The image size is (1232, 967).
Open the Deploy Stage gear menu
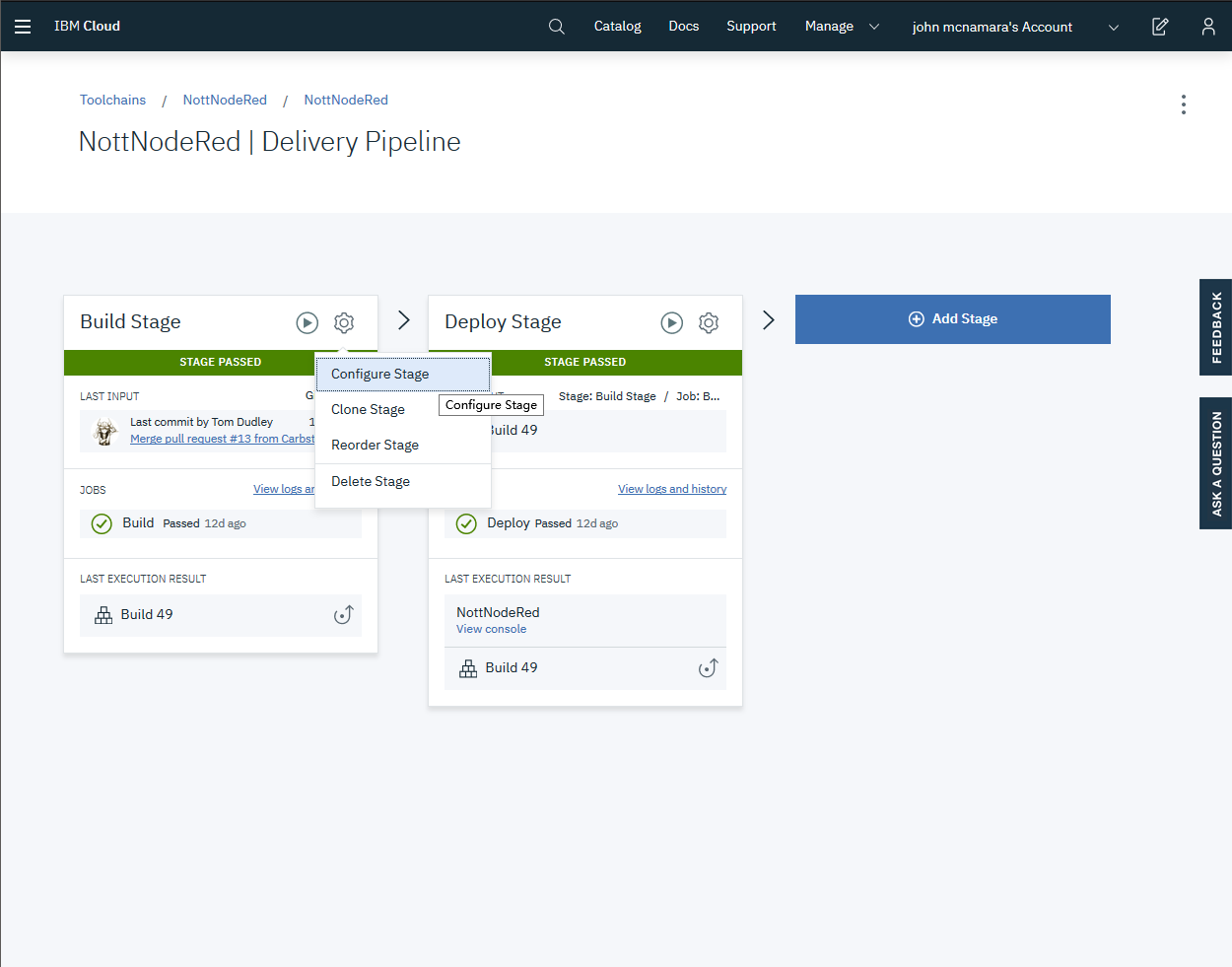[x=709, y=322]
